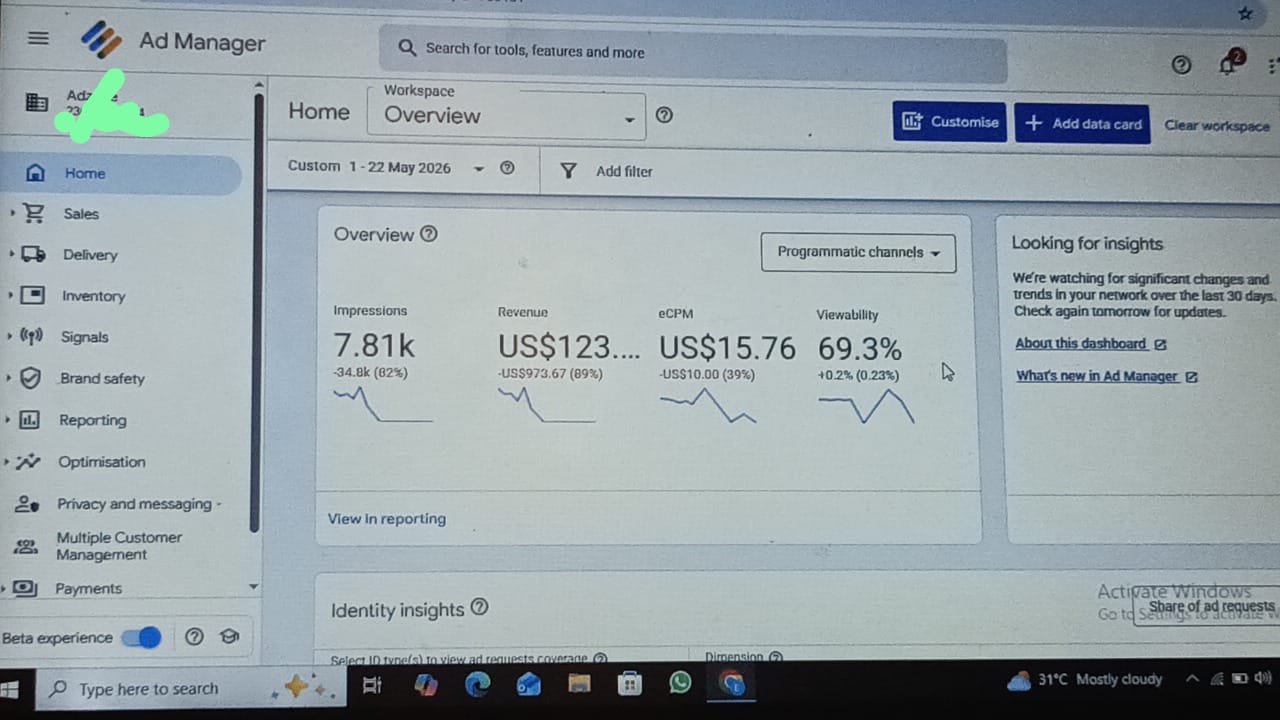The image size is (1280, 720).
Task: Open the notifications bell
Action: pyautogui.click(x=1228, y=64)
